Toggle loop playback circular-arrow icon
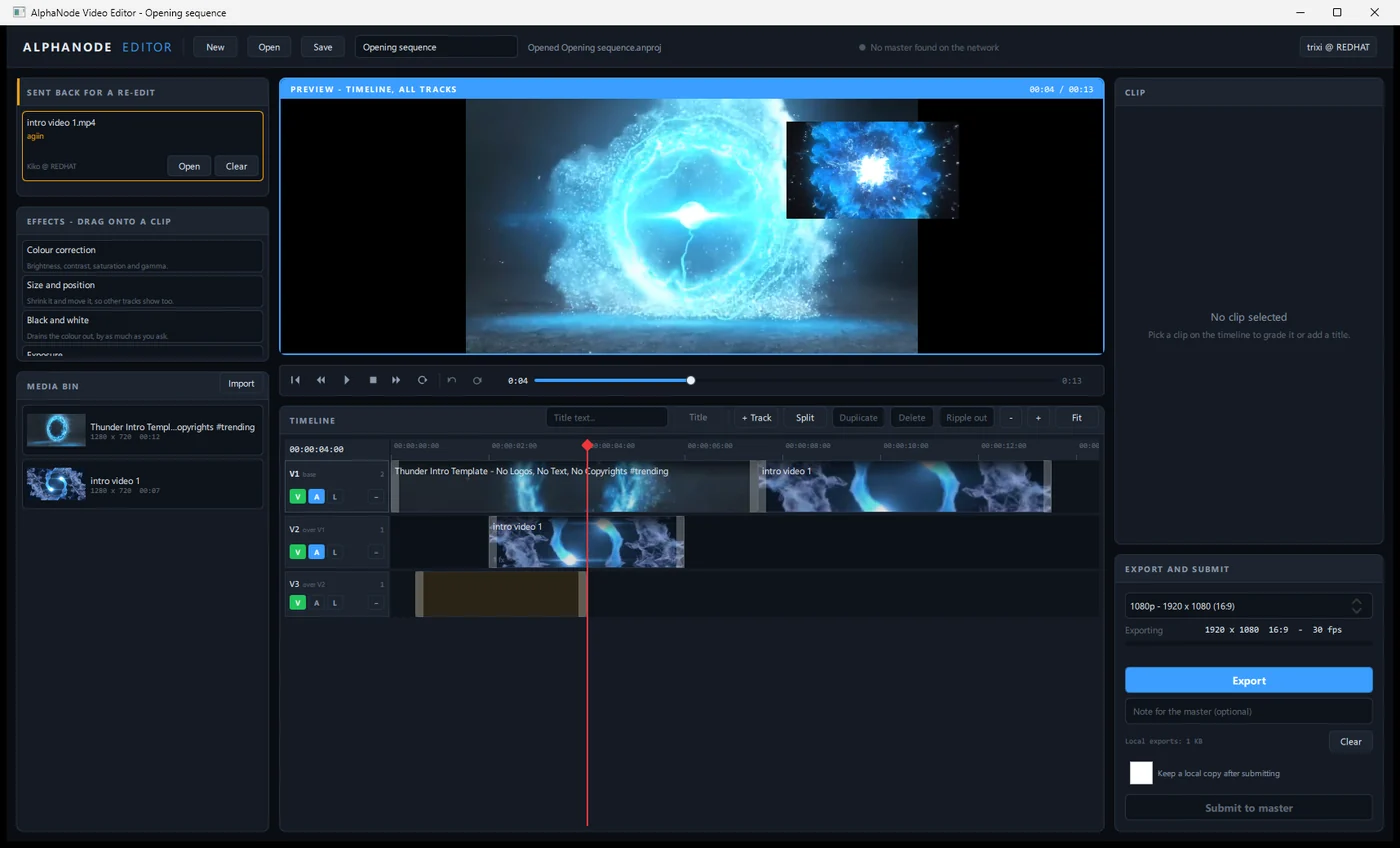 pos(422,380)
